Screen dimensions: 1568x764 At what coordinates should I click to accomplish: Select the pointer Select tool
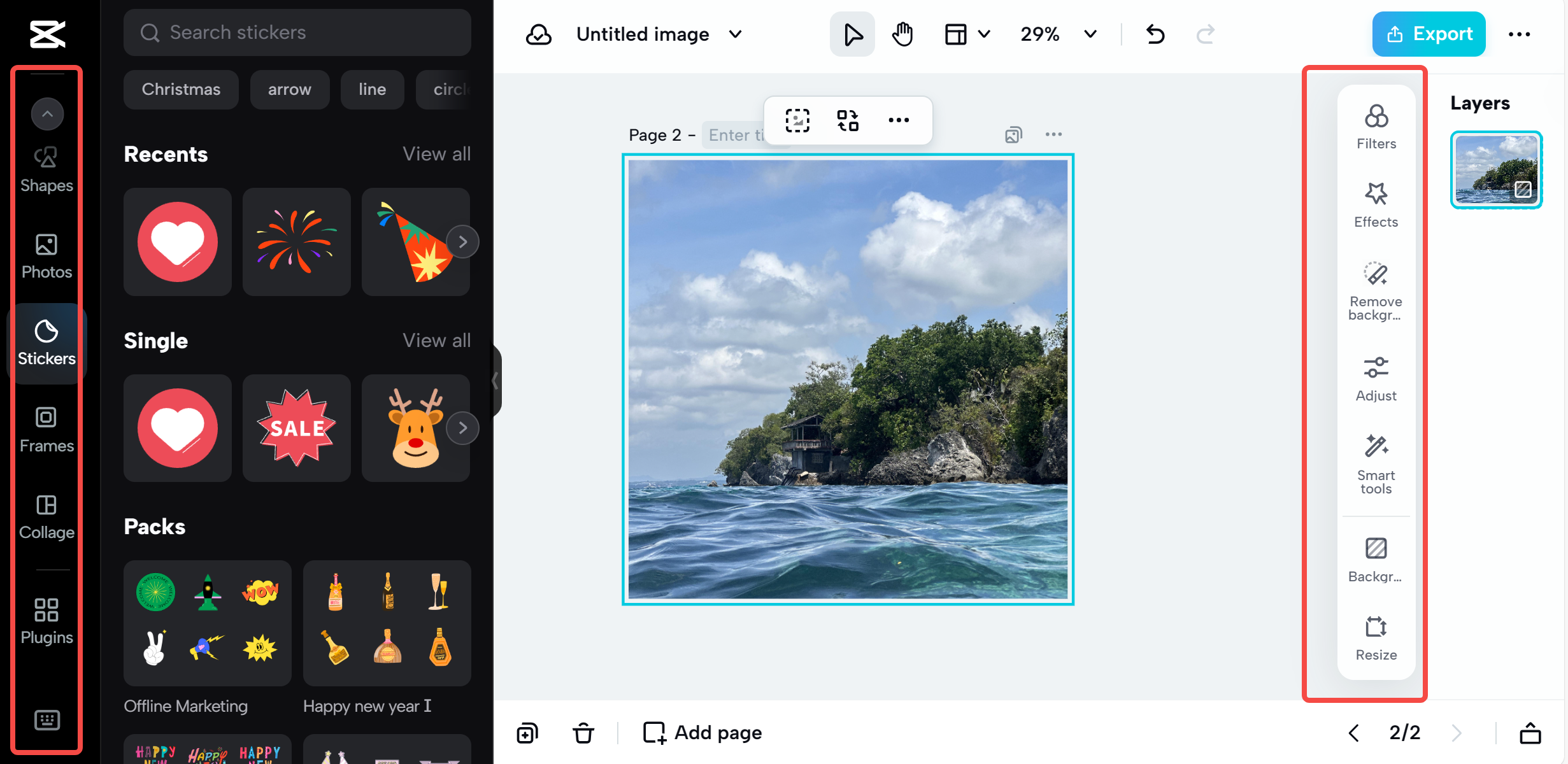pyautogui.click(x=852, y=34)
